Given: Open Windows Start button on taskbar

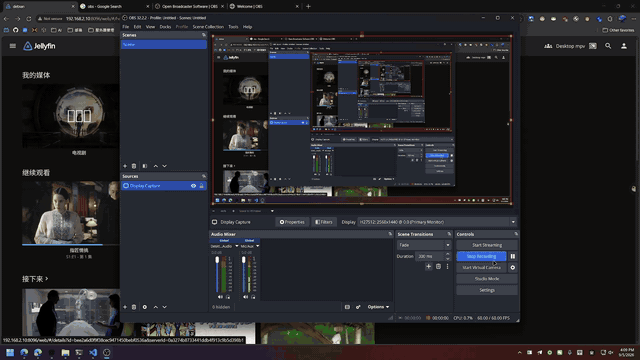Looking at the screenshot, I should (10, 352).
